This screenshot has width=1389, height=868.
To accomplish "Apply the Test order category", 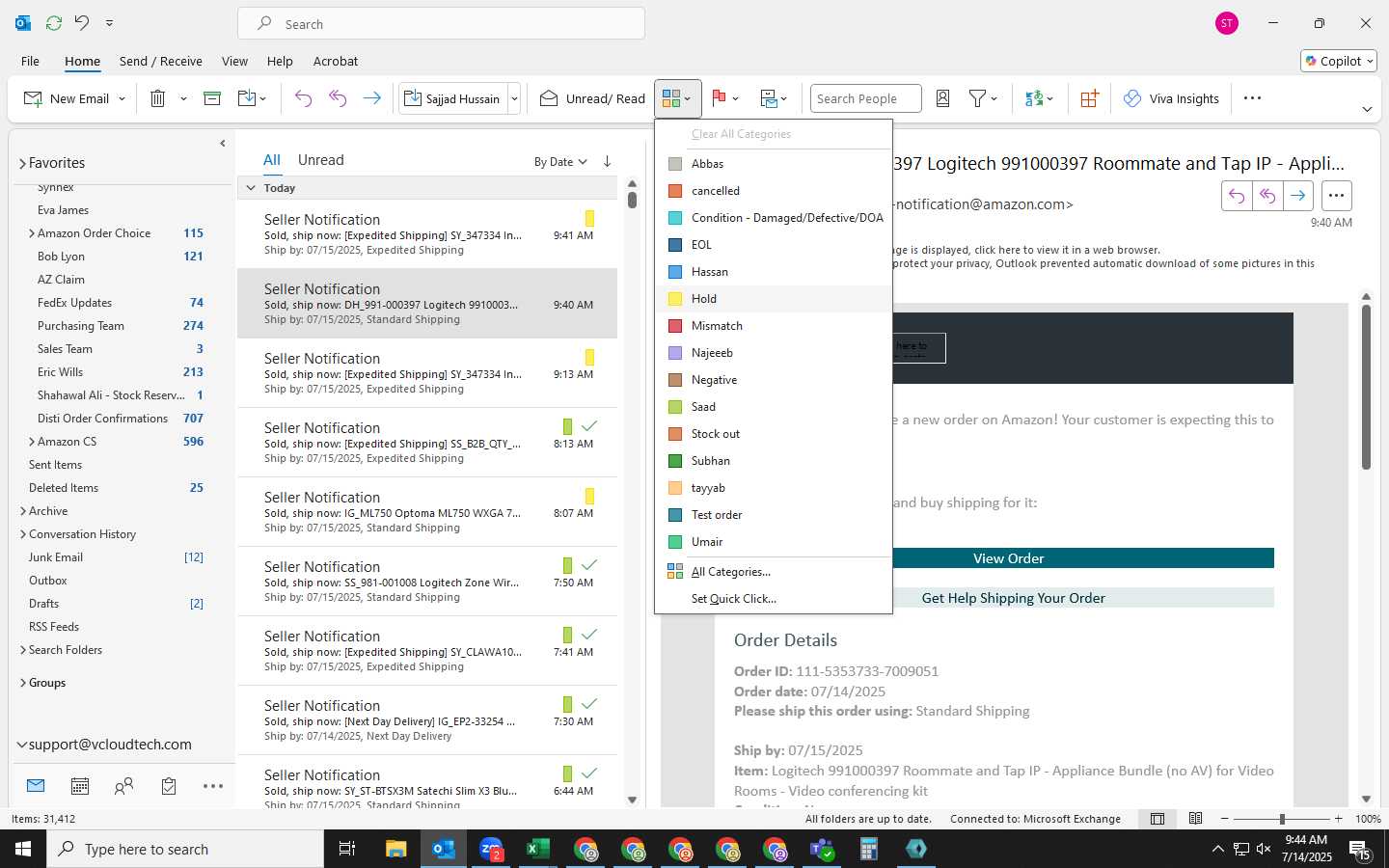I will tap(774, 515).
